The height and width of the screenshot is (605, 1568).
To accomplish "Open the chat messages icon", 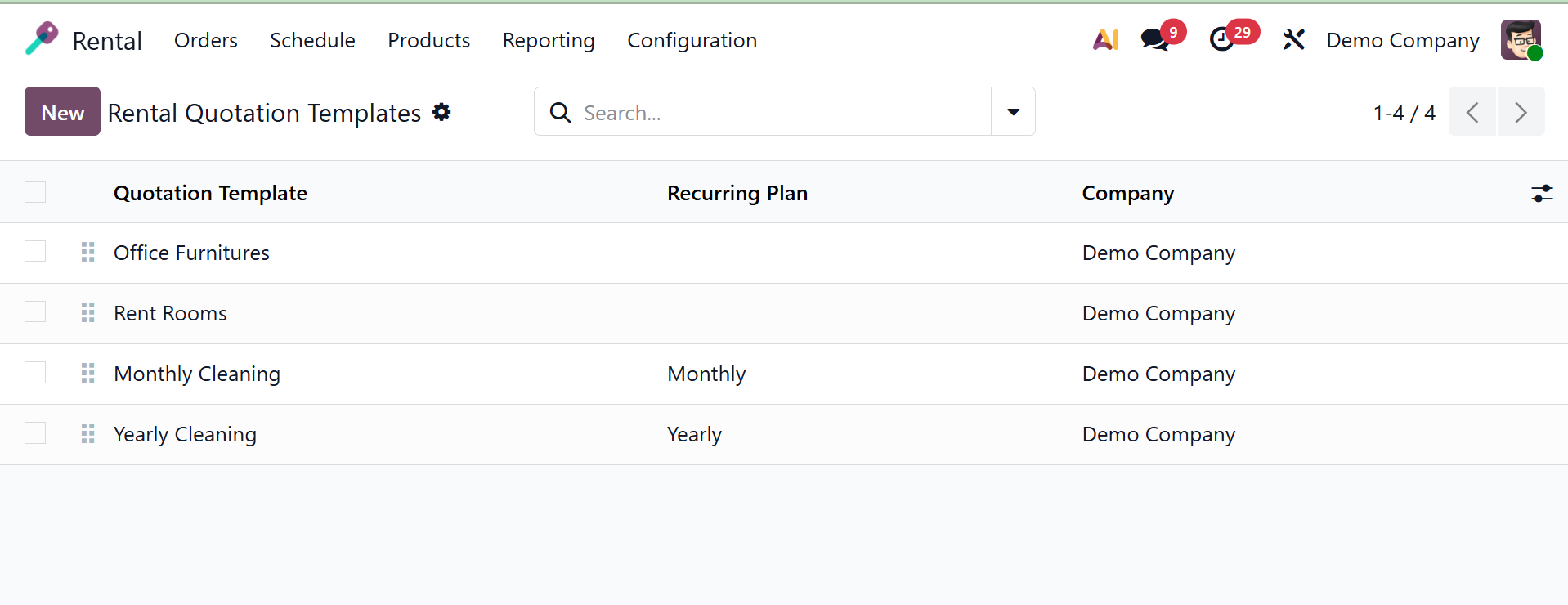I will click(1155, 39).
